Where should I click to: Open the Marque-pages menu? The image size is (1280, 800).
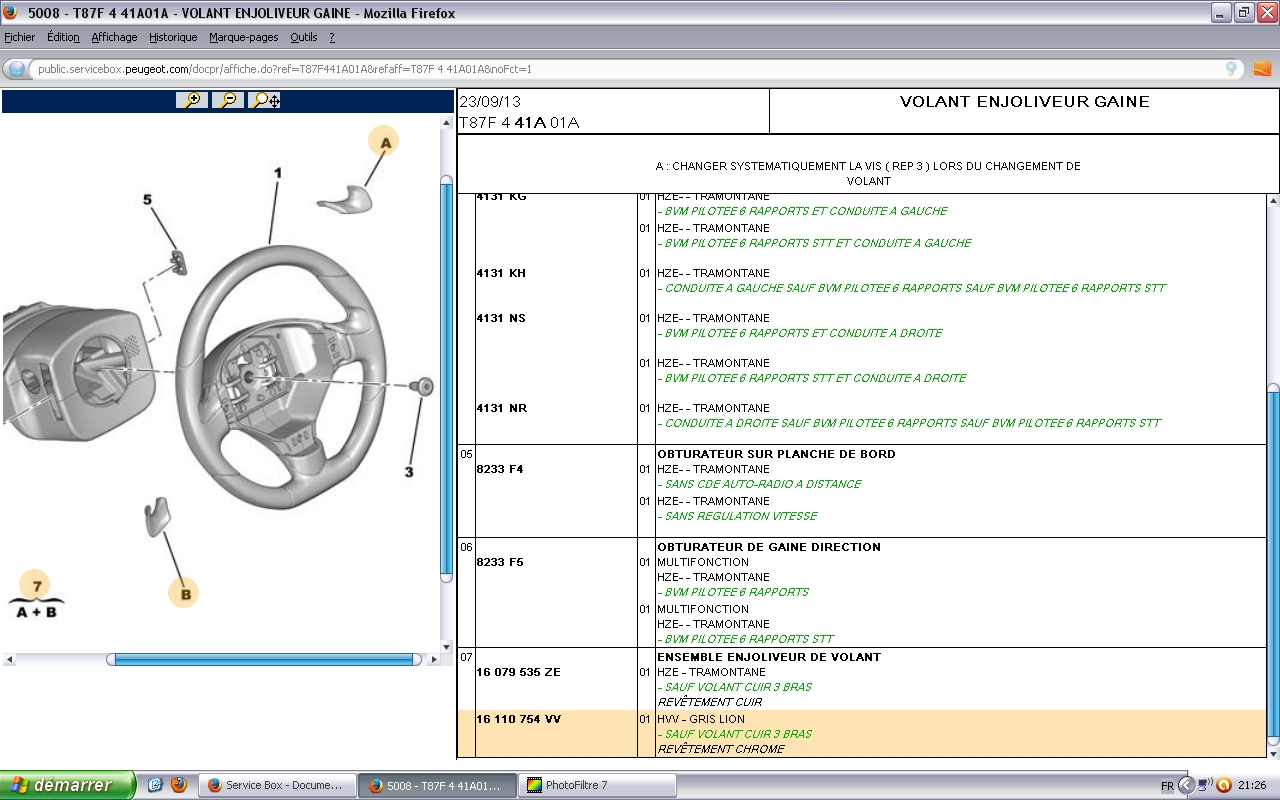click(243, 37)
